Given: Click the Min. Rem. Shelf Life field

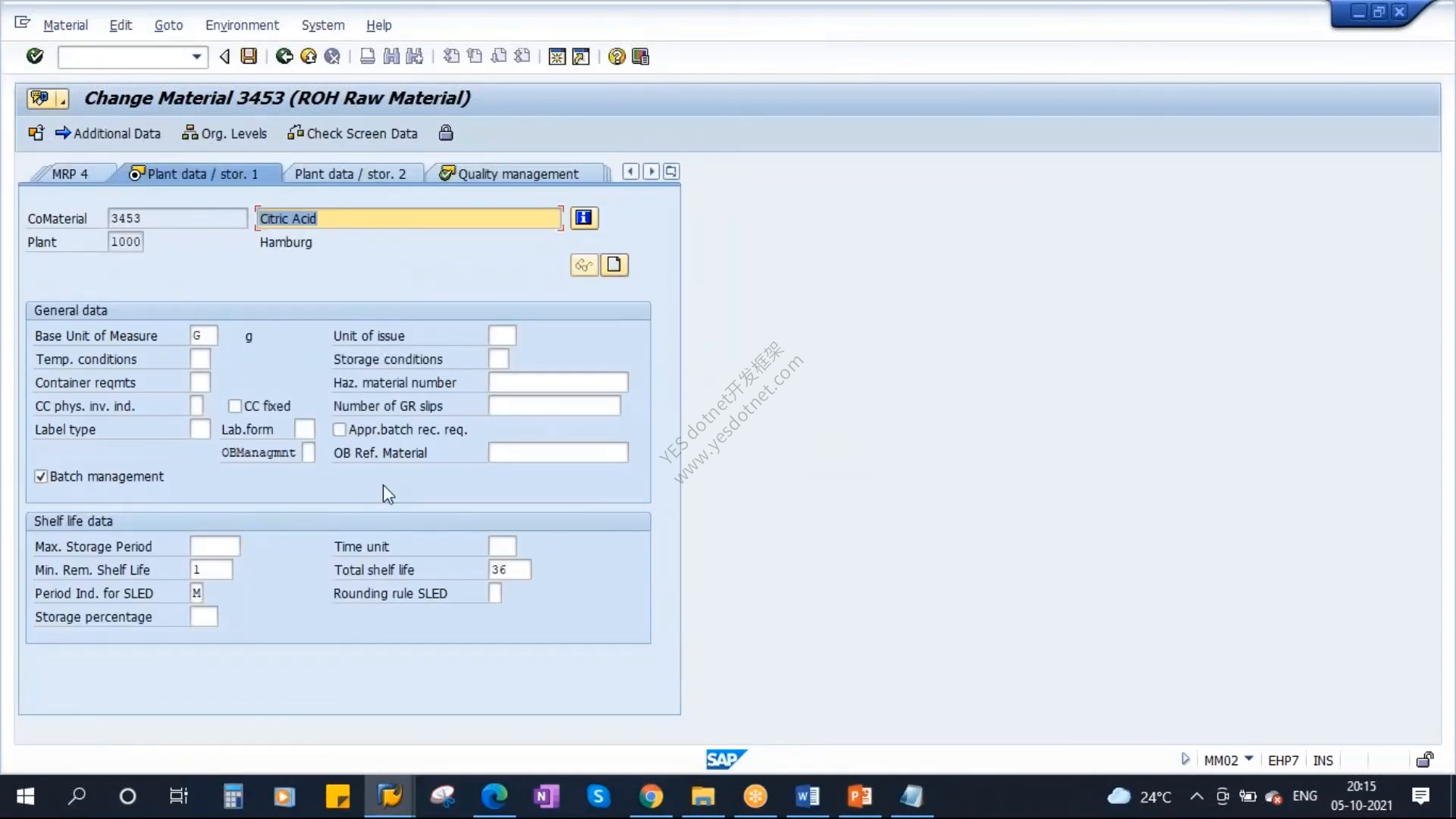Looking at the screenshot, I should [x=211, y=570].
